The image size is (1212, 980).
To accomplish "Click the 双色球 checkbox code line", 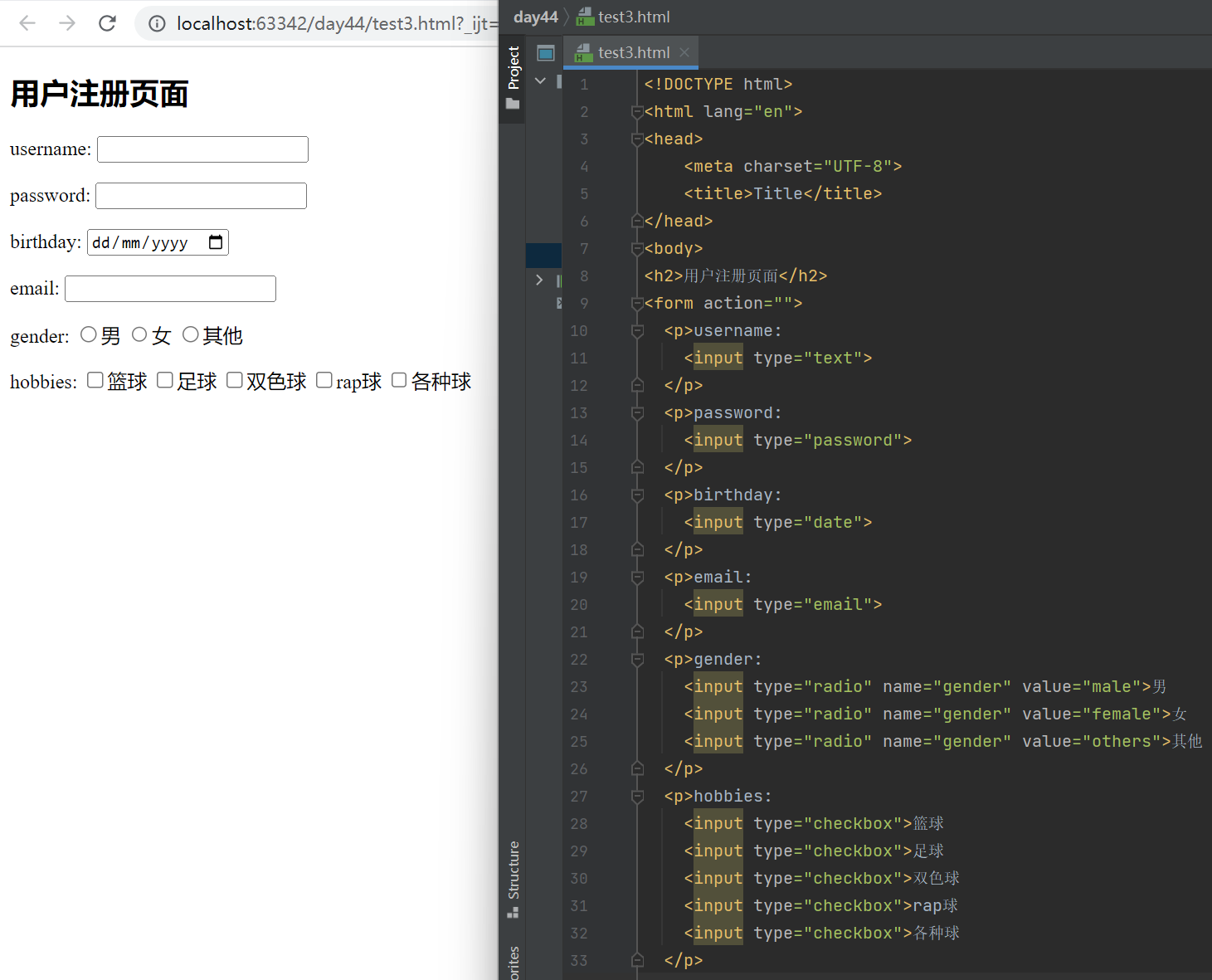I will point(822,879).
